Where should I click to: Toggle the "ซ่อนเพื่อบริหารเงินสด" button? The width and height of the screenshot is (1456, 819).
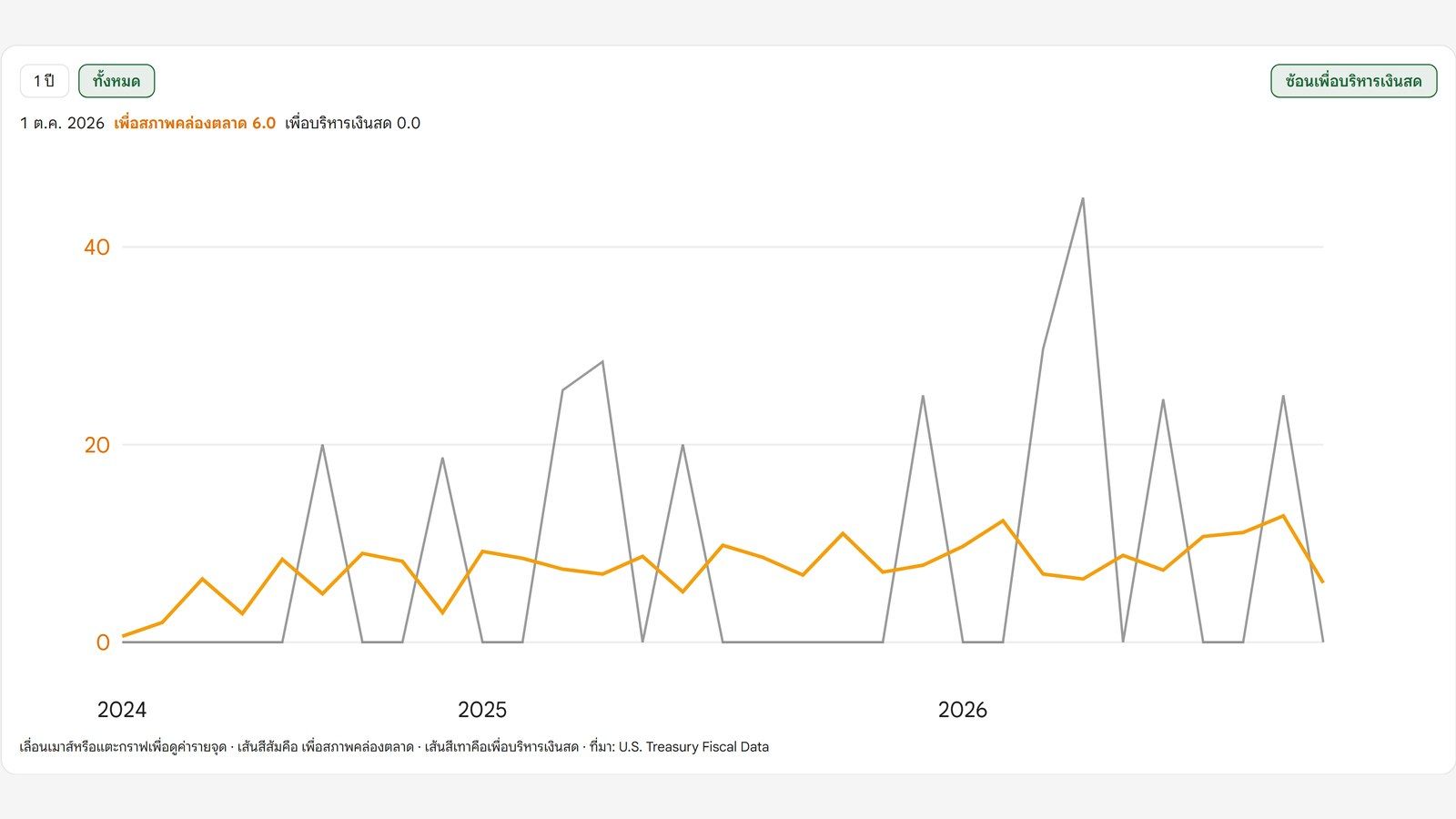pos(1353,81)
